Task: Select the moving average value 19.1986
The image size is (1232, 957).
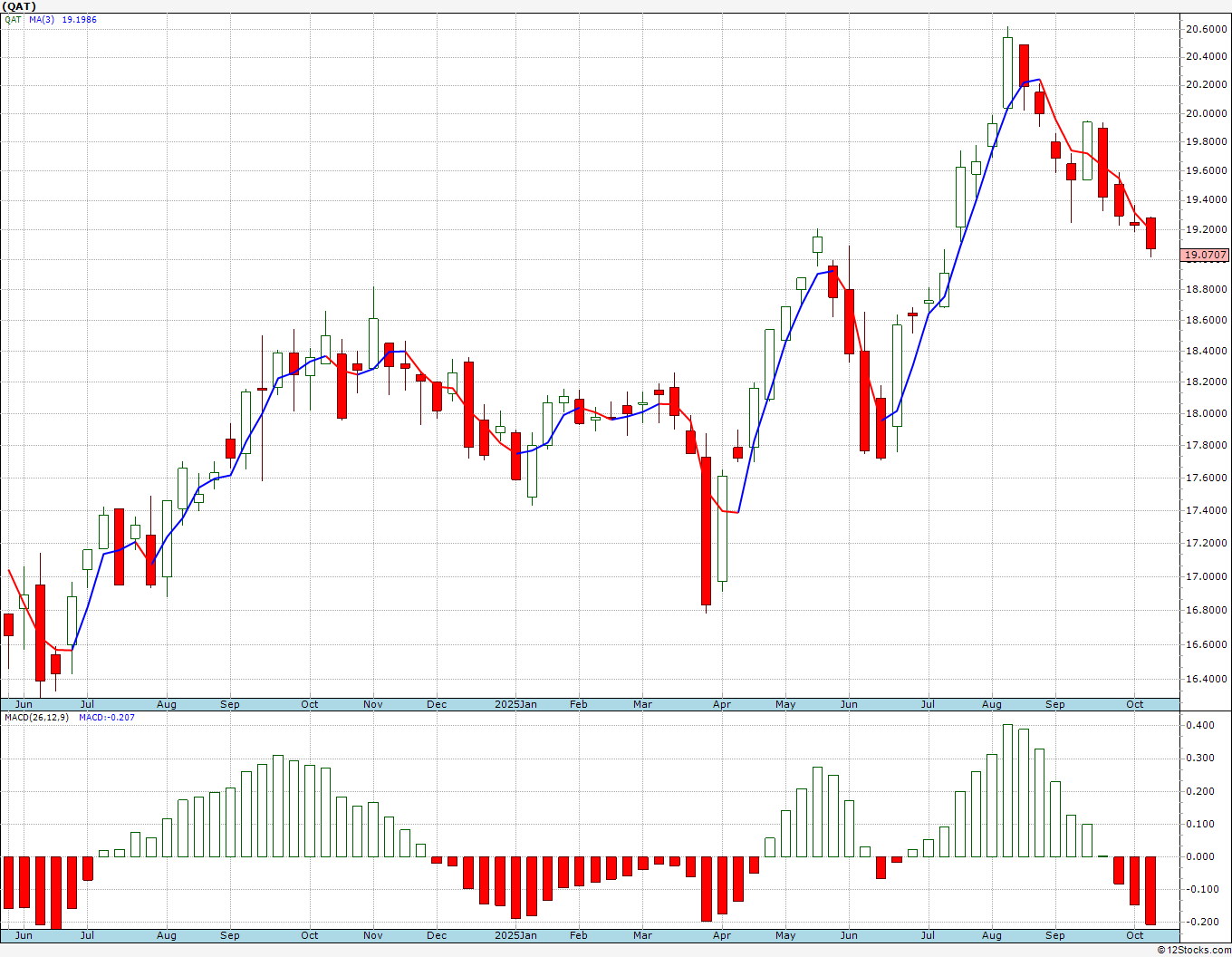Action: point(80,19)
